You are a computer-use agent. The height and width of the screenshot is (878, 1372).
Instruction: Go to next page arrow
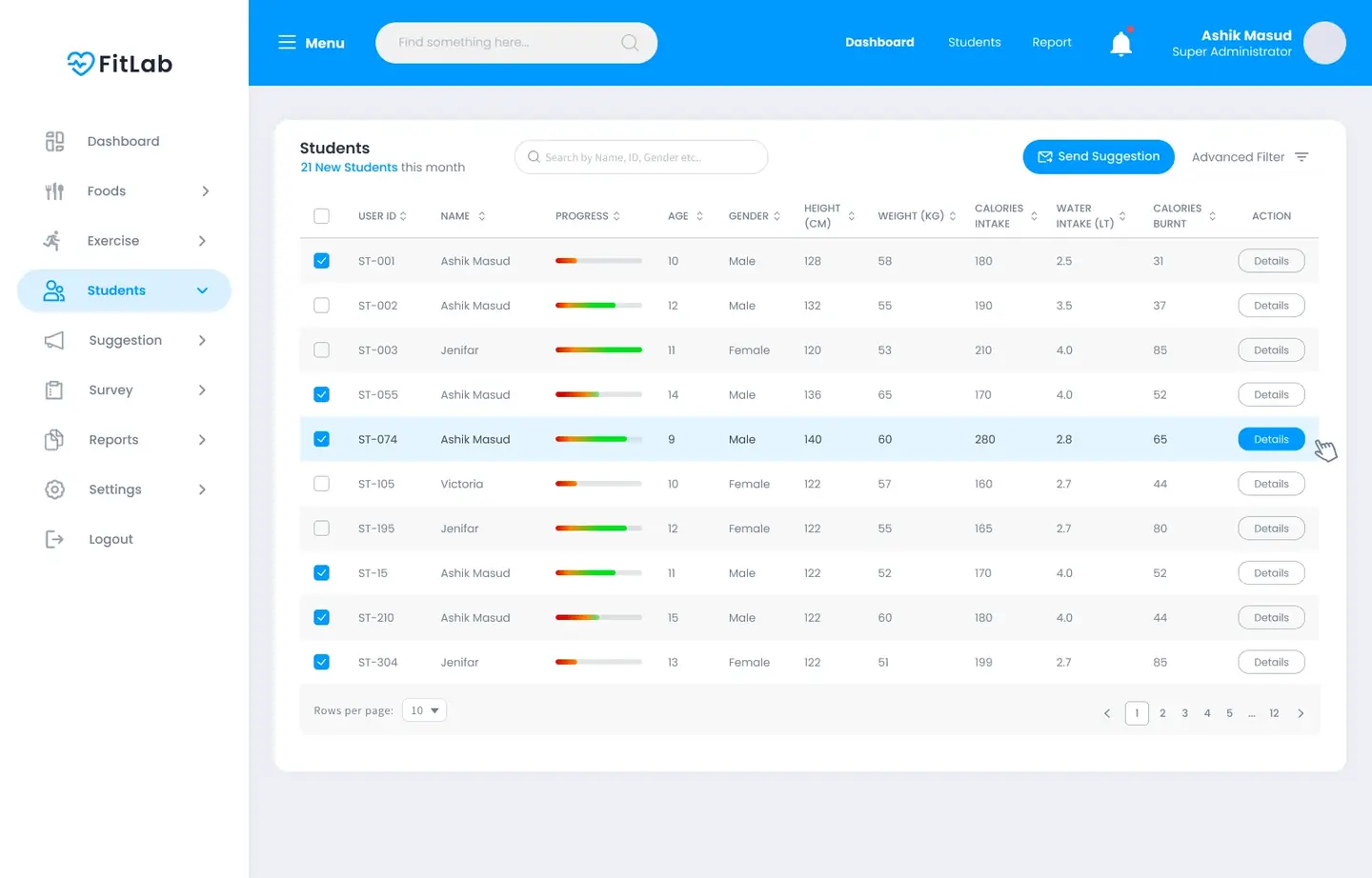1301,713
